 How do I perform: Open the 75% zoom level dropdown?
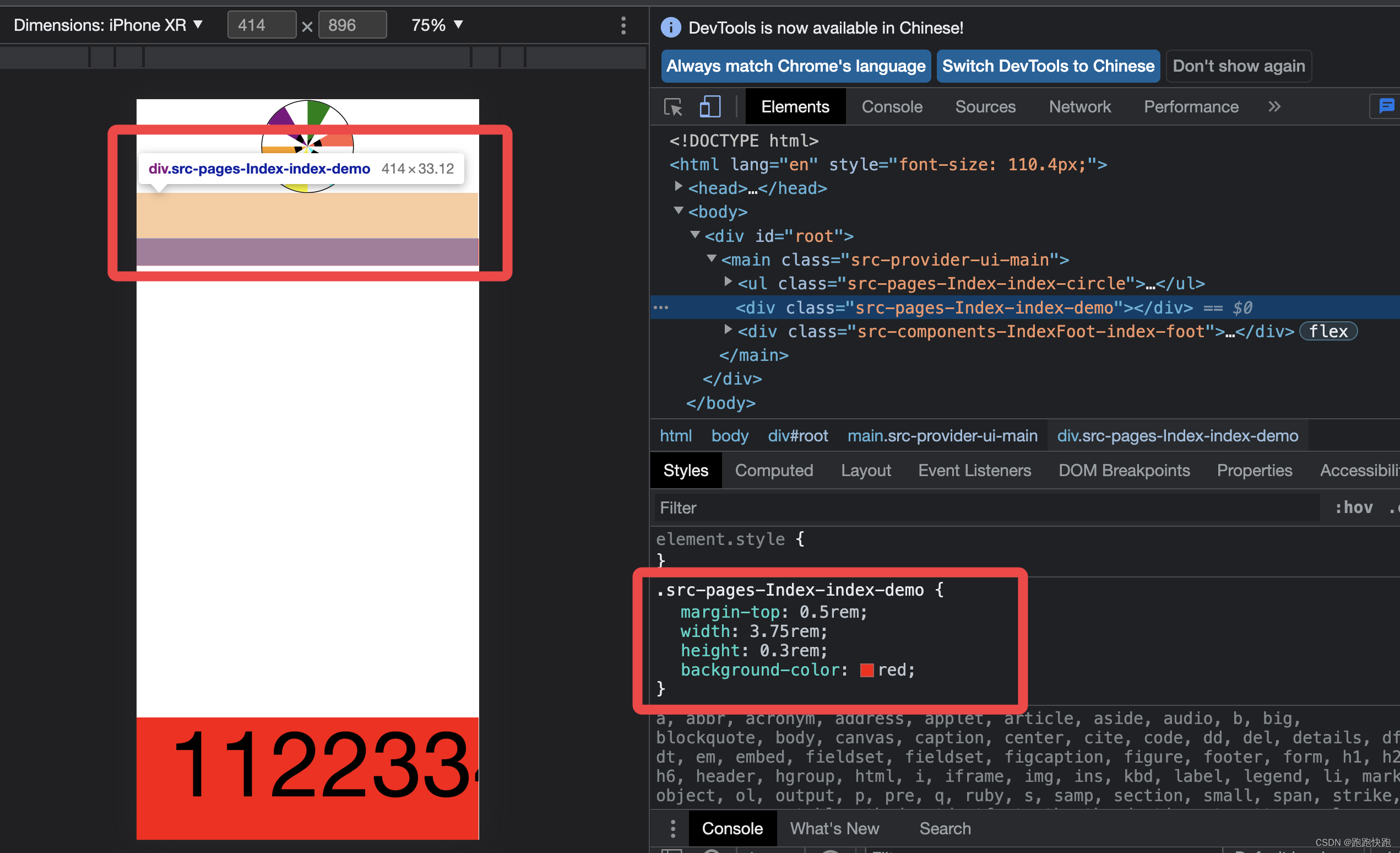coord(437,25)
